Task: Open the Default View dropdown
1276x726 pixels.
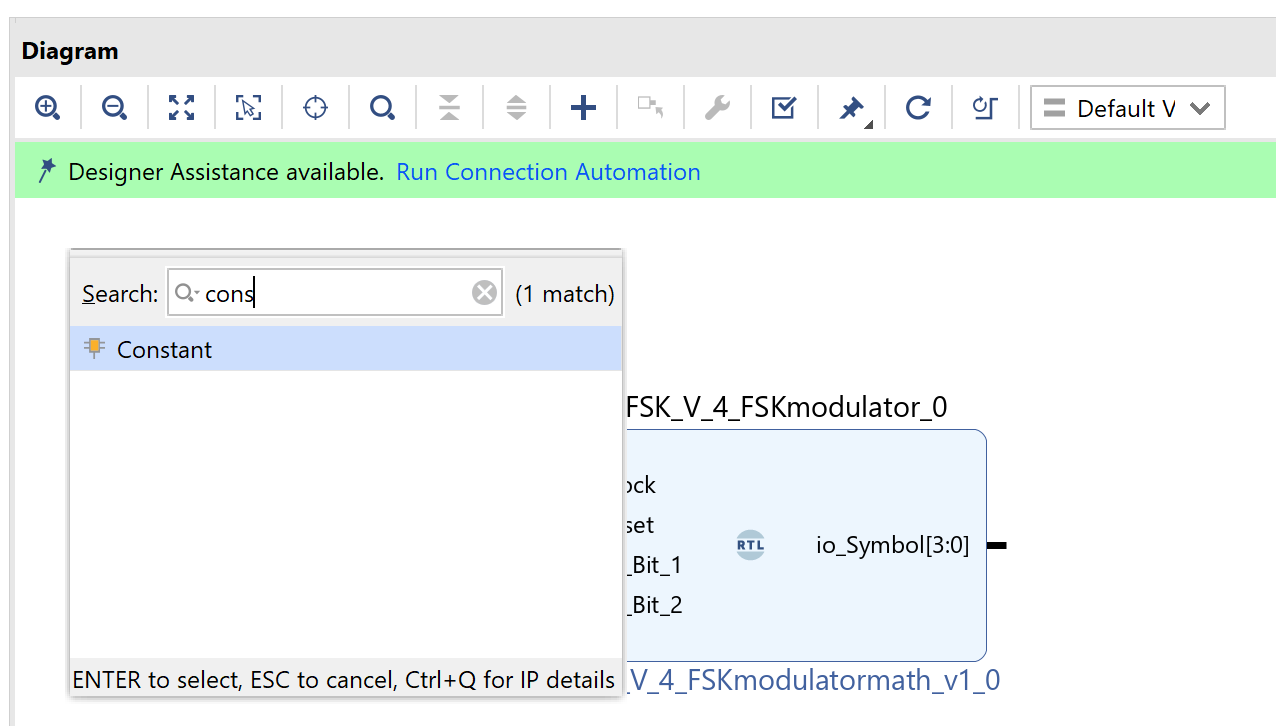Action: [1127, 108]
